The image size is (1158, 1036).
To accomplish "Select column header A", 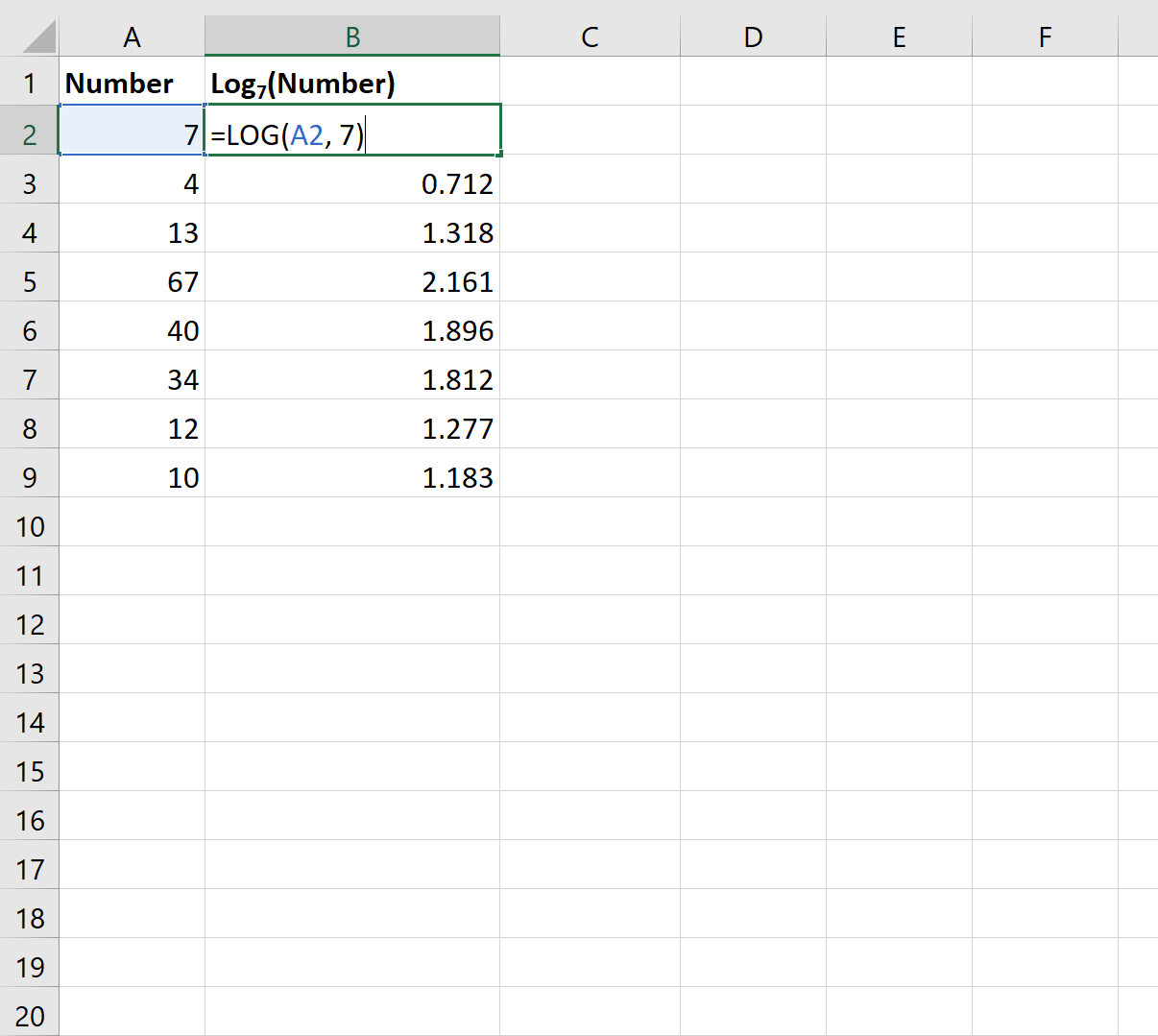I will [132, 36].
